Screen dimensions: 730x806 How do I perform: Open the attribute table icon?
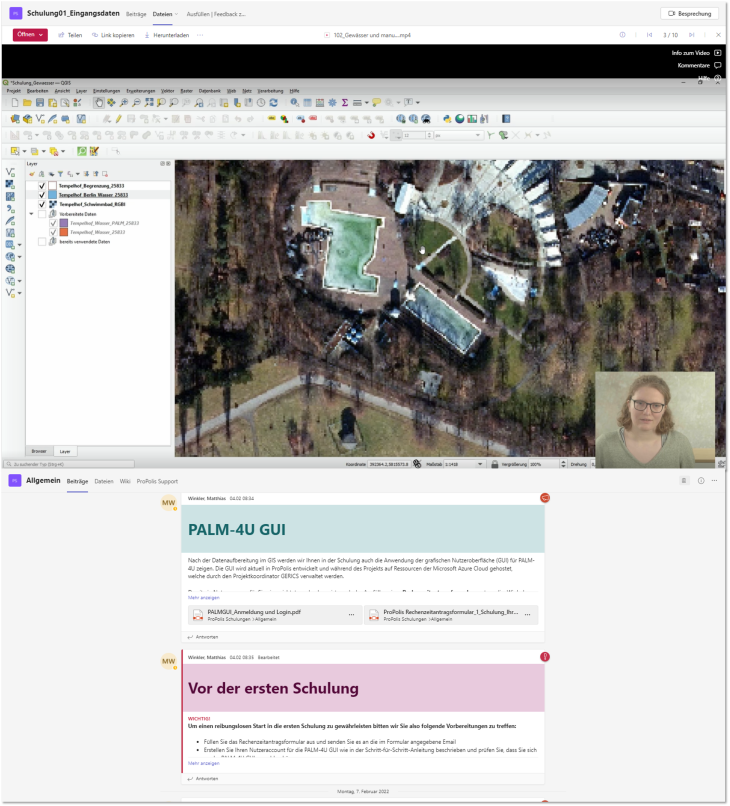click(307, 103)
